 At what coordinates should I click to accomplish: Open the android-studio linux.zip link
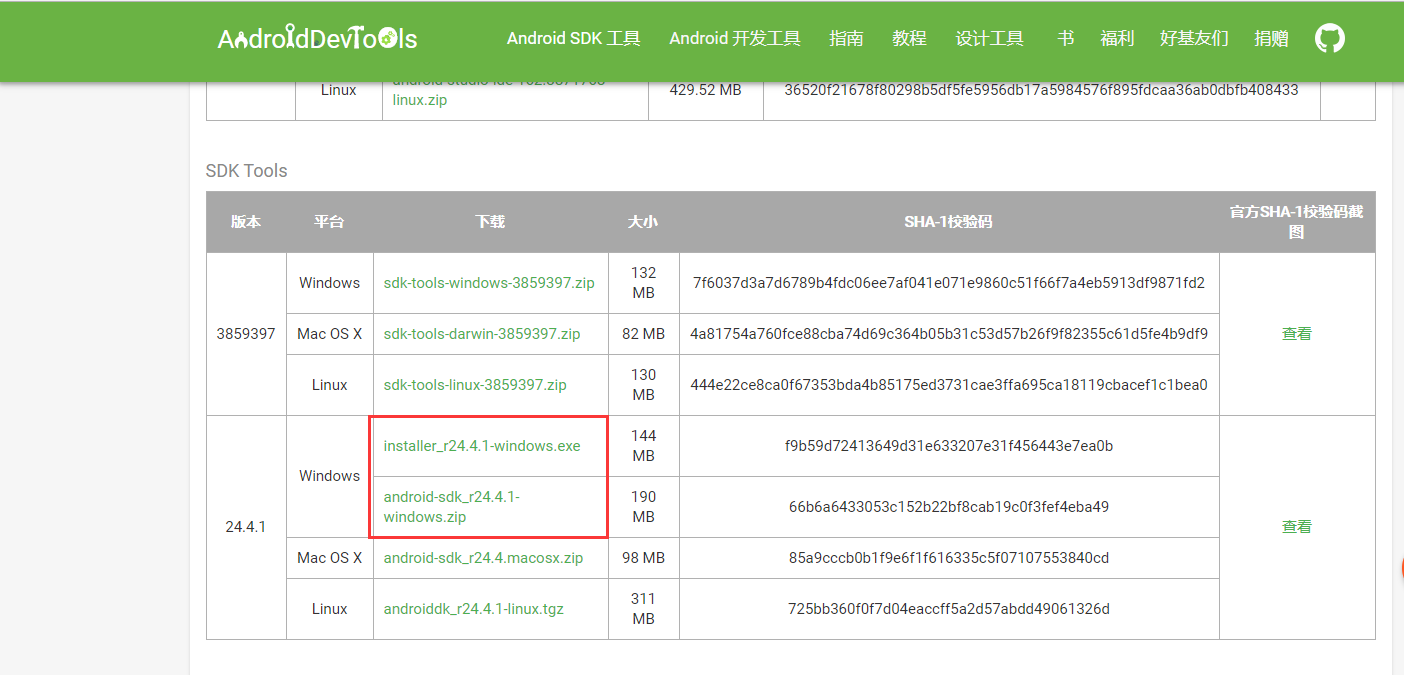click(500, 92)
